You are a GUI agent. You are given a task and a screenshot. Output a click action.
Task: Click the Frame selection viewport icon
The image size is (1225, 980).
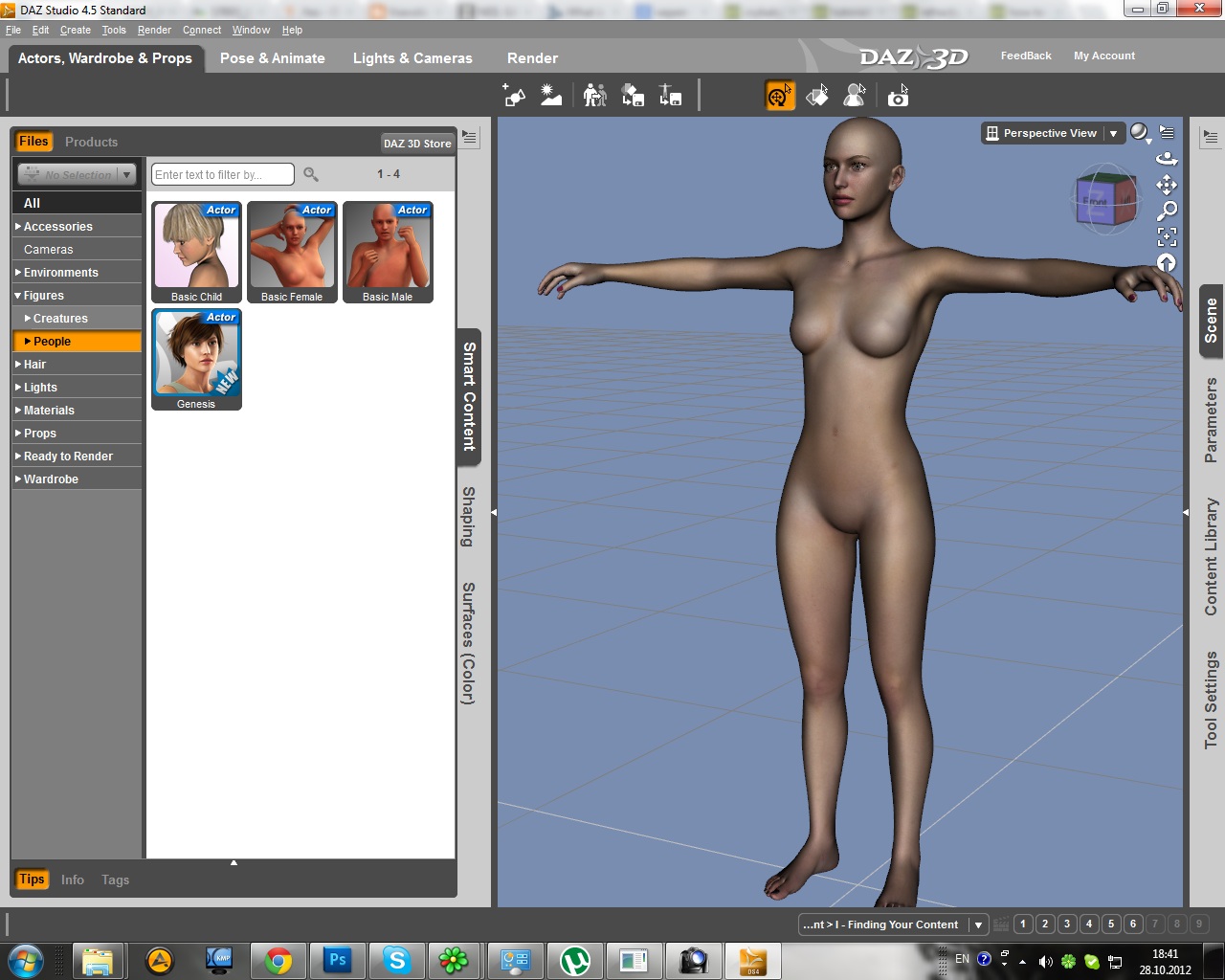point(1167,236)
